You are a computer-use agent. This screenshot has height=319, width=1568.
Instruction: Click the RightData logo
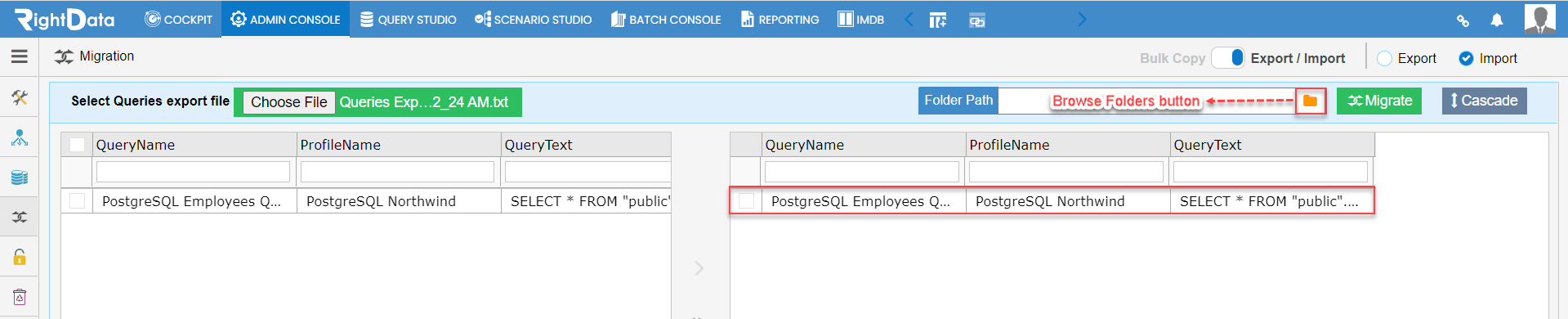pyautogui.click(x=65, y=19)
